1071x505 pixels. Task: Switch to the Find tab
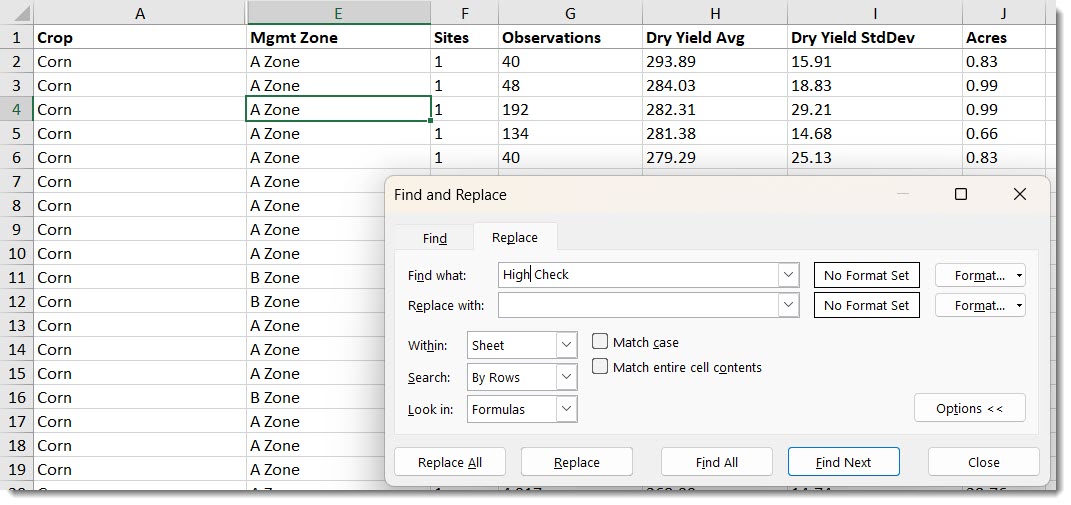(435, 238)
